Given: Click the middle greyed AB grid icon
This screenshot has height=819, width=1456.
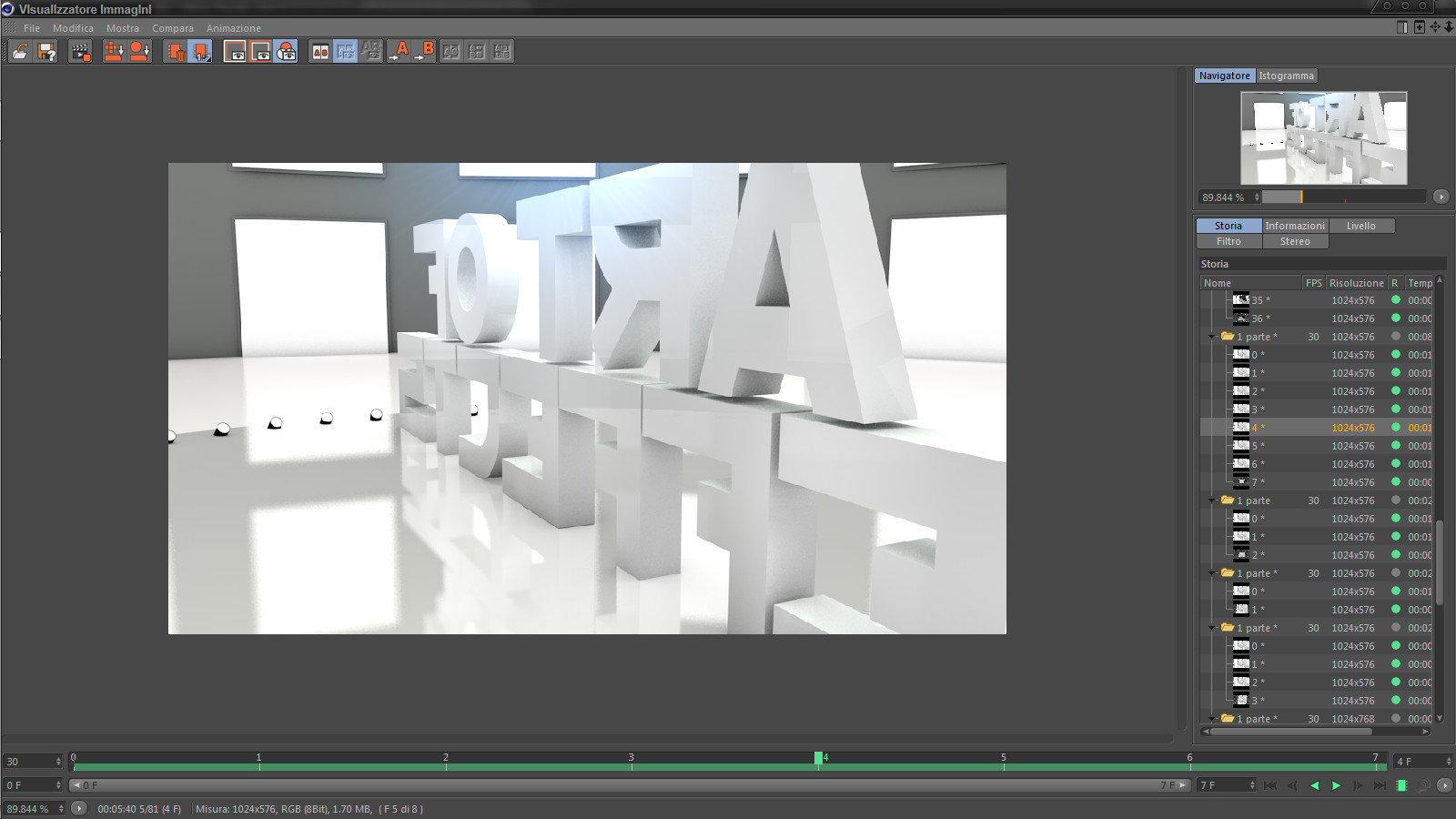Looking at the screenshot, I should (x=477, y=52).
